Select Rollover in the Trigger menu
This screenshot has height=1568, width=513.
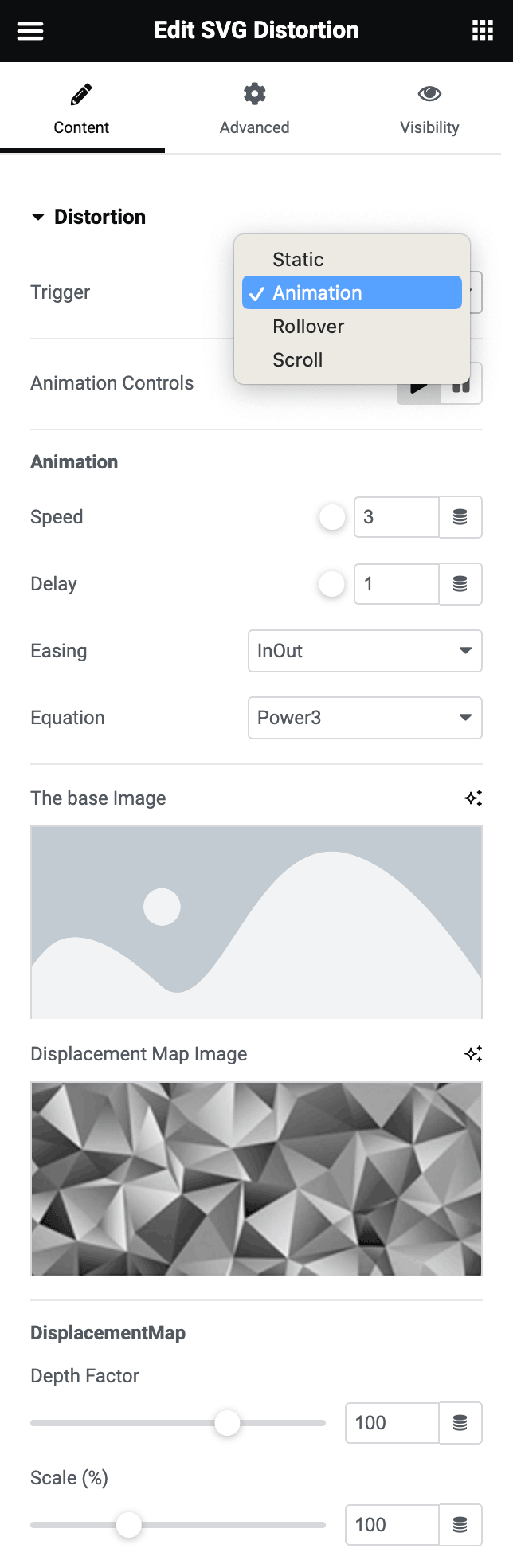click(308, 327)
